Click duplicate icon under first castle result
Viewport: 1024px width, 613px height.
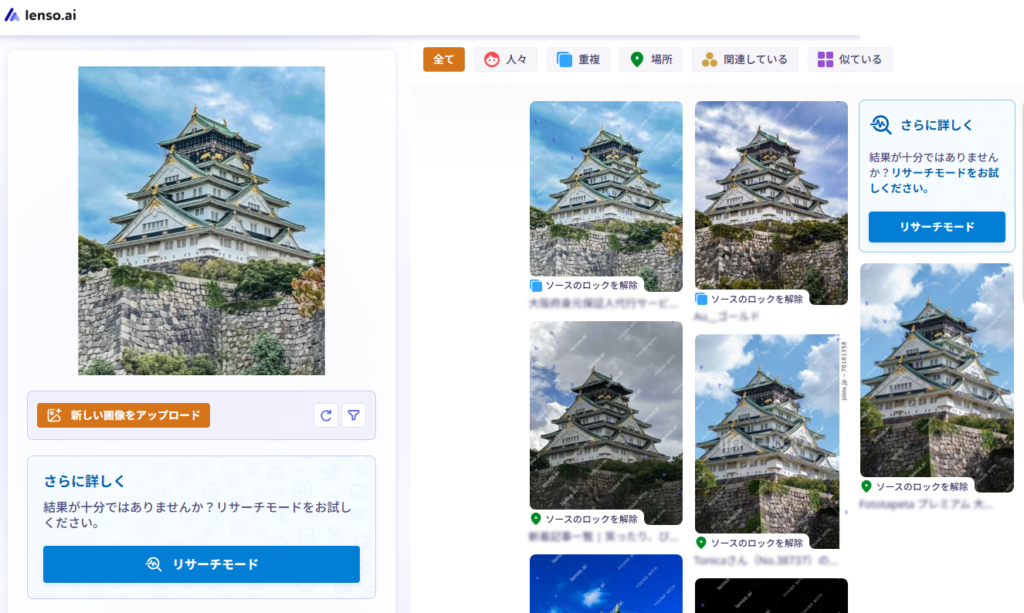(x=536, y=285)
